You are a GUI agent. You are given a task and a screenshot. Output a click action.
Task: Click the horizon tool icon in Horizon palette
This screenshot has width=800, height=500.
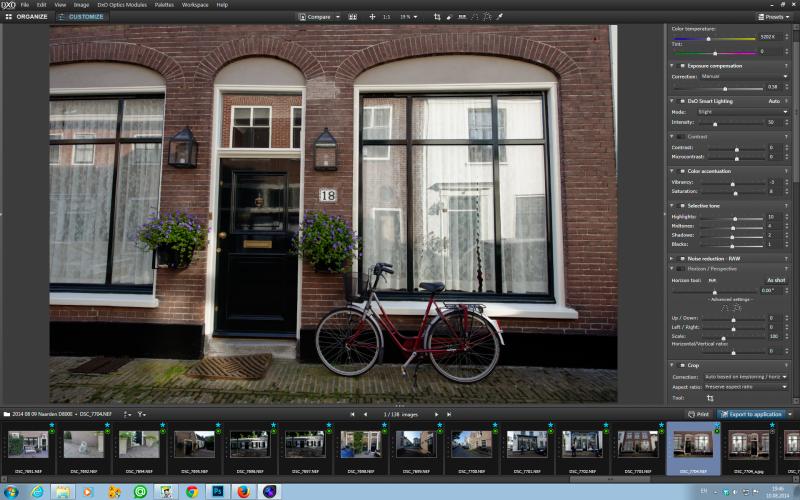coord(712,281)
